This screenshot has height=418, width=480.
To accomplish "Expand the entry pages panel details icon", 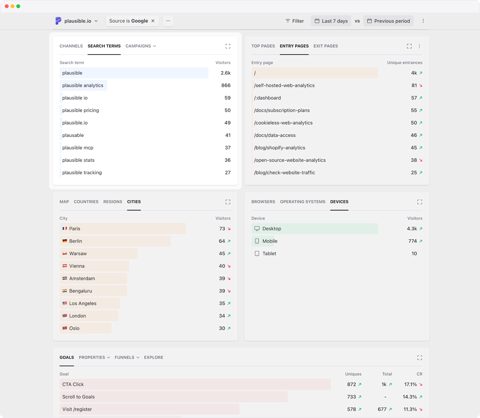I will pos(409,46).
